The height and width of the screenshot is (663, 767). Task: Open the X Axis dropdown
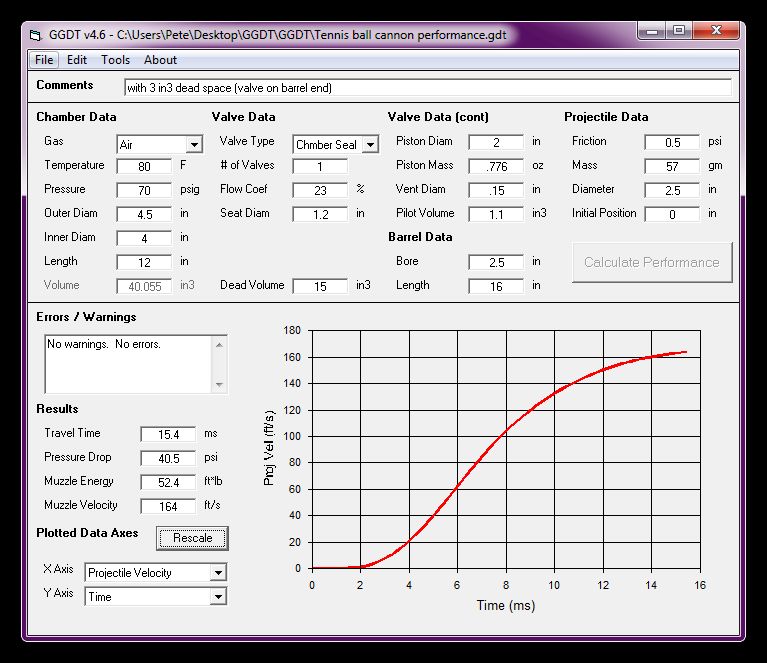(x=218, y=573)
